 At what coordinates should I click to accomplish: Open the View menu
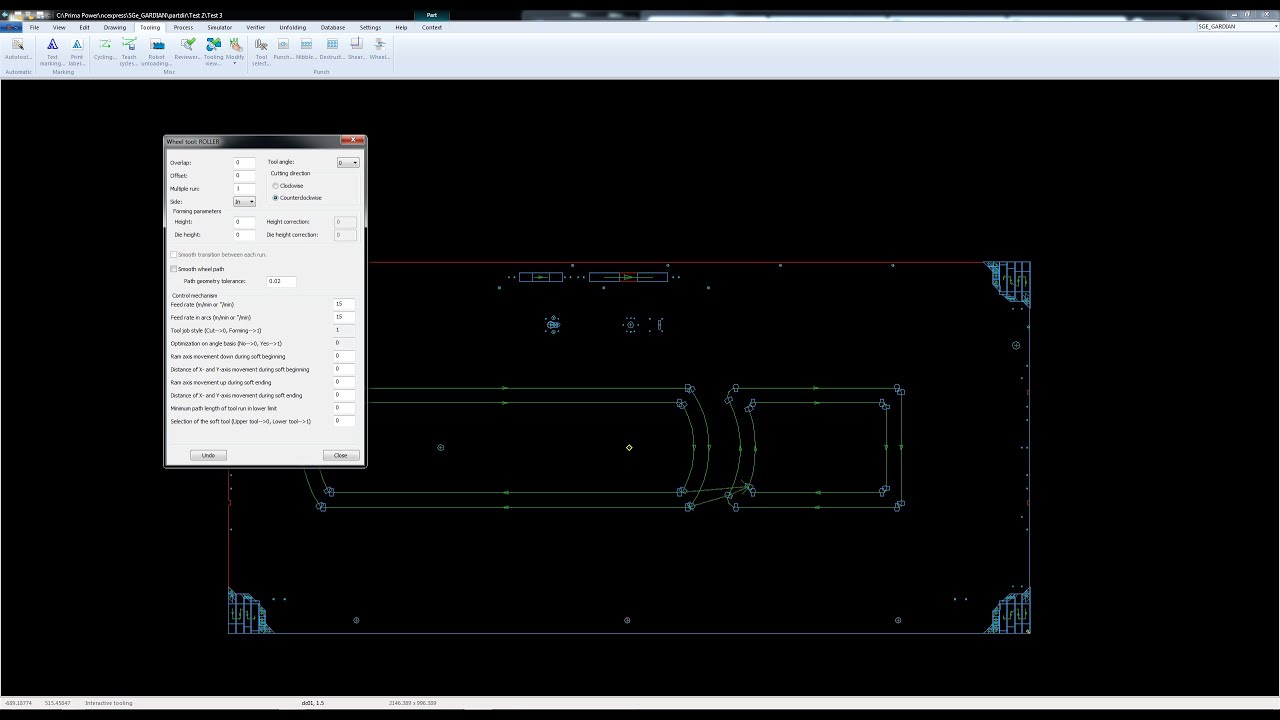coord(59,27)
